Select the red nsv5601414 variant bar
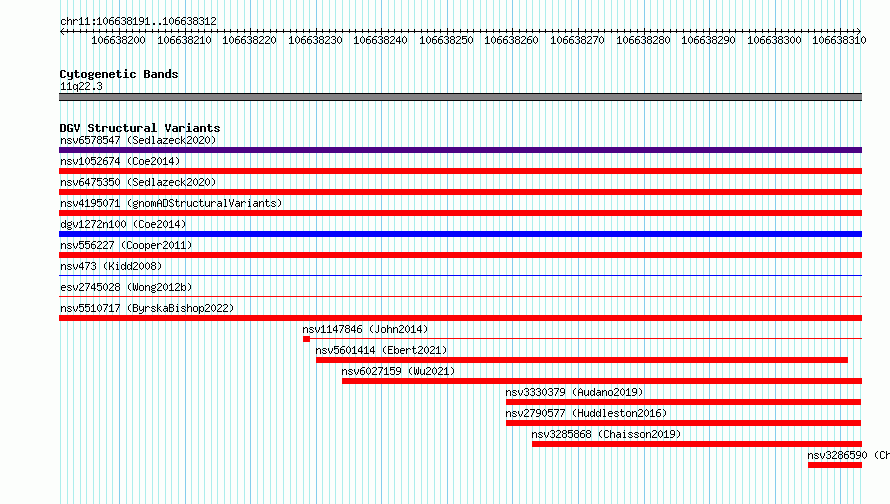 click(582, 360)
